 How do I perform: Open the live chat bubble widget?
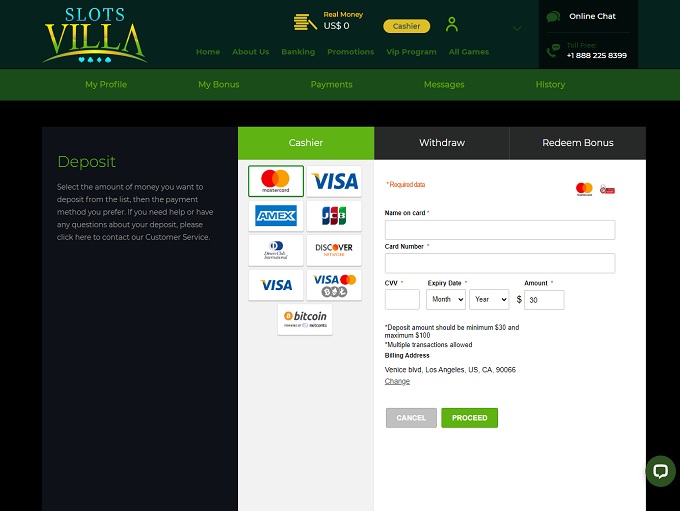[660, 471]
